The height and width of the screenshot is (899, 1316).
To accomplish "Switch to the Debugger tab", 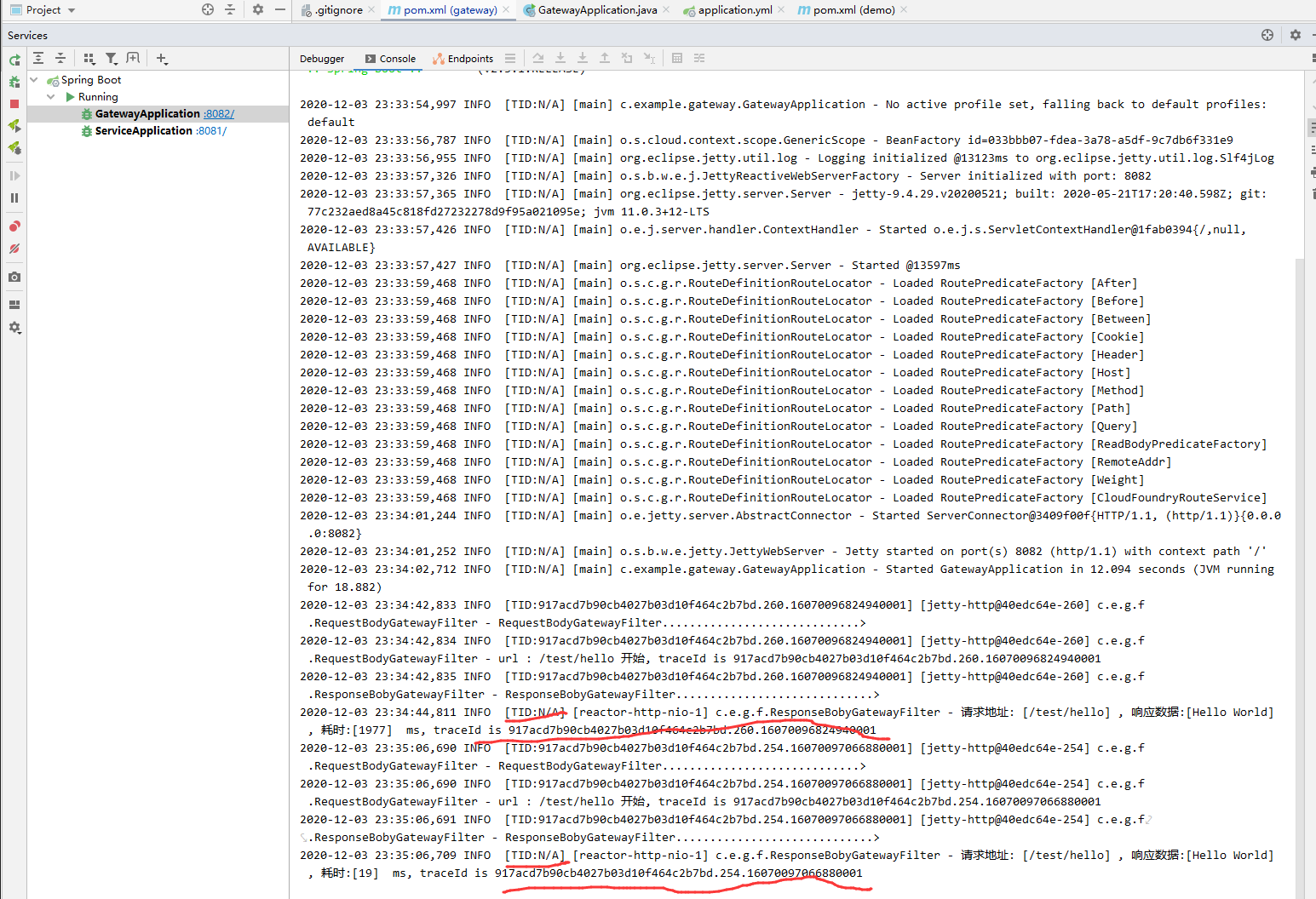I will 321,58.
